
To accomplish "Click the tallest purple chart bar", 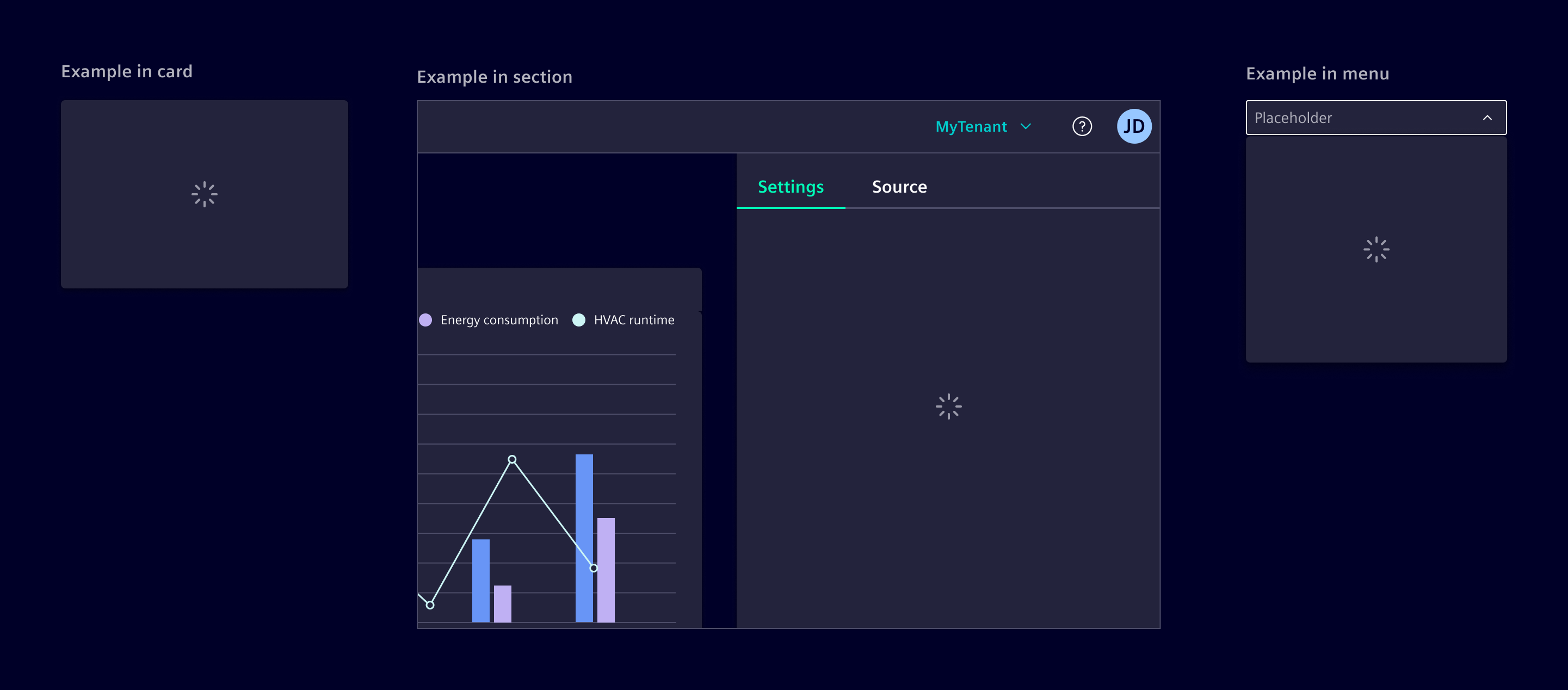I will point(606,569).
